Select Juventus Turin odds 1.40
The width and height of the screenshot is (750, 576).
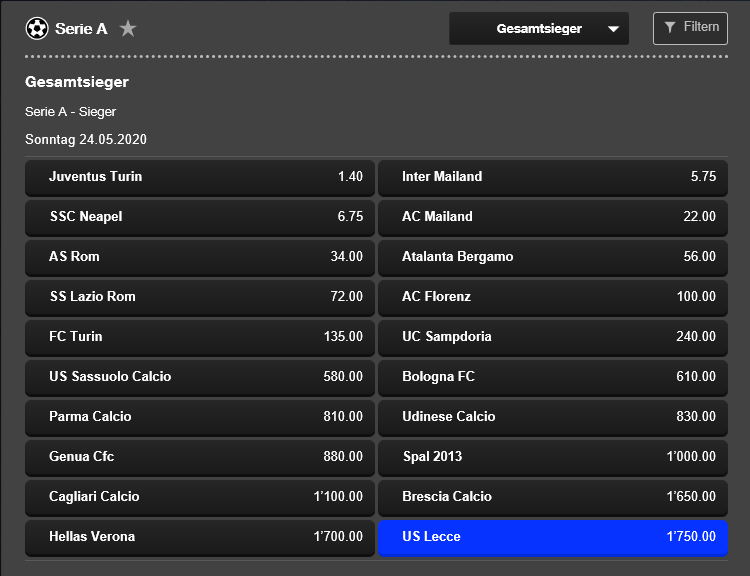click(x=200, y=177)
